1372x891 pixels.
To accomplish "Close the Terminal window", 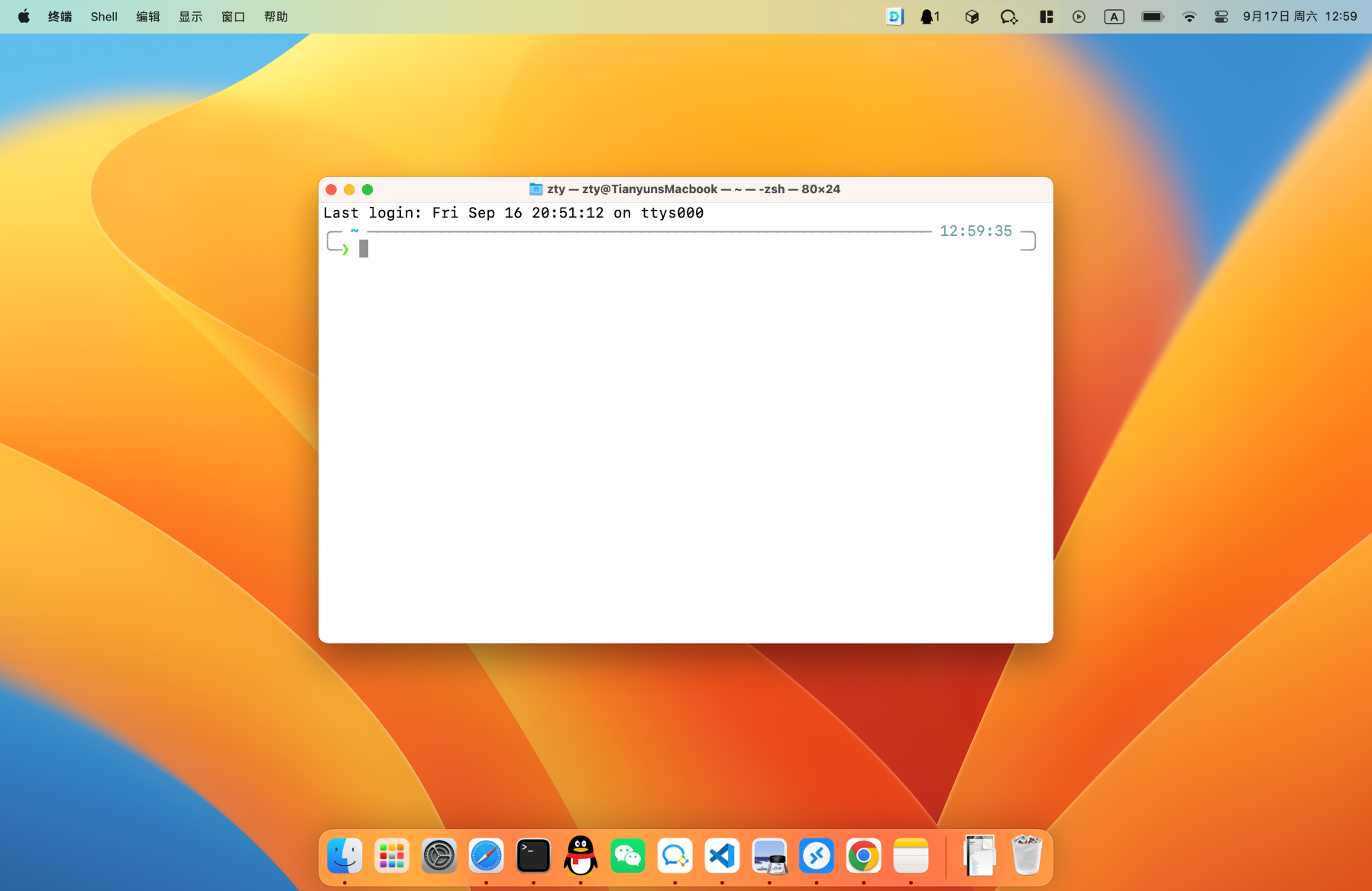I will 331,189.
